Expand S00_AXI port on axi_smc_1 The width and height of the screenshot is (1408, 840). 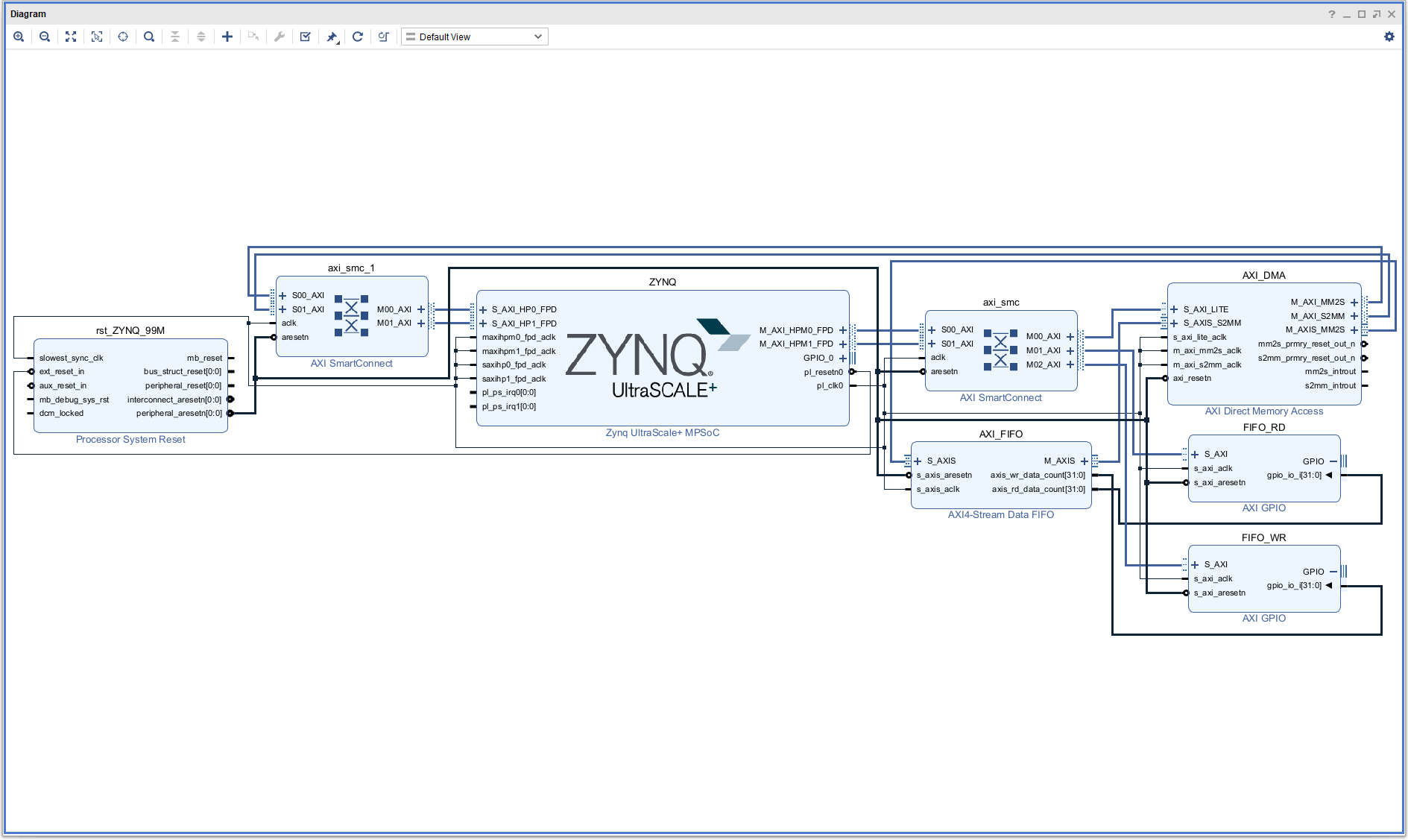coord(283,296)
